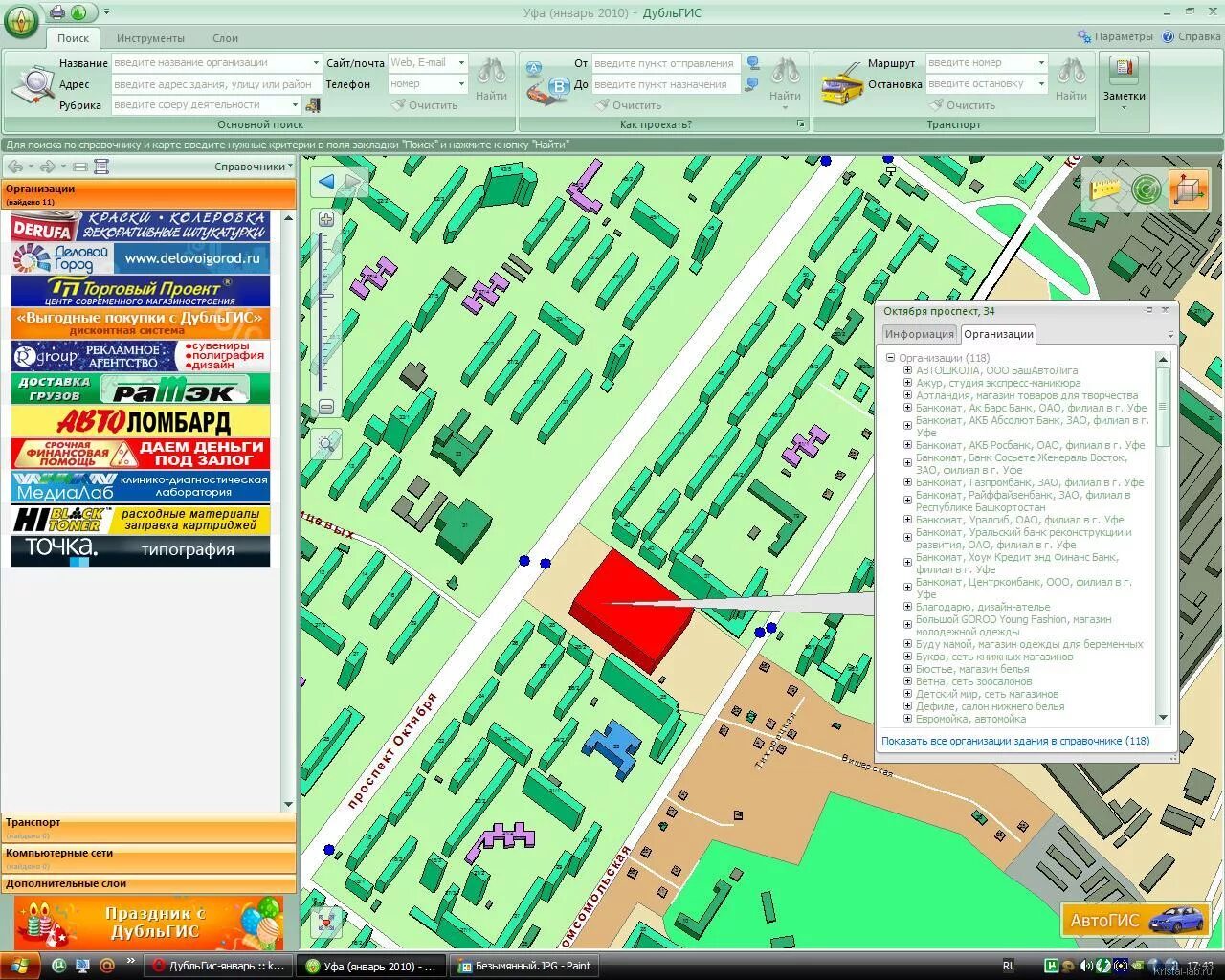
Task: Click Очистить in the Основной поиск group
Action: (x=425, y=105)
